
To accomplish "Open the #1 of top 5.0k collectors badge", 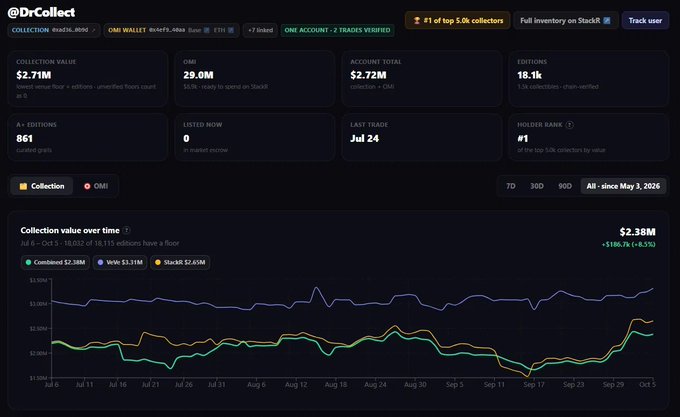I will pos(458,20).
